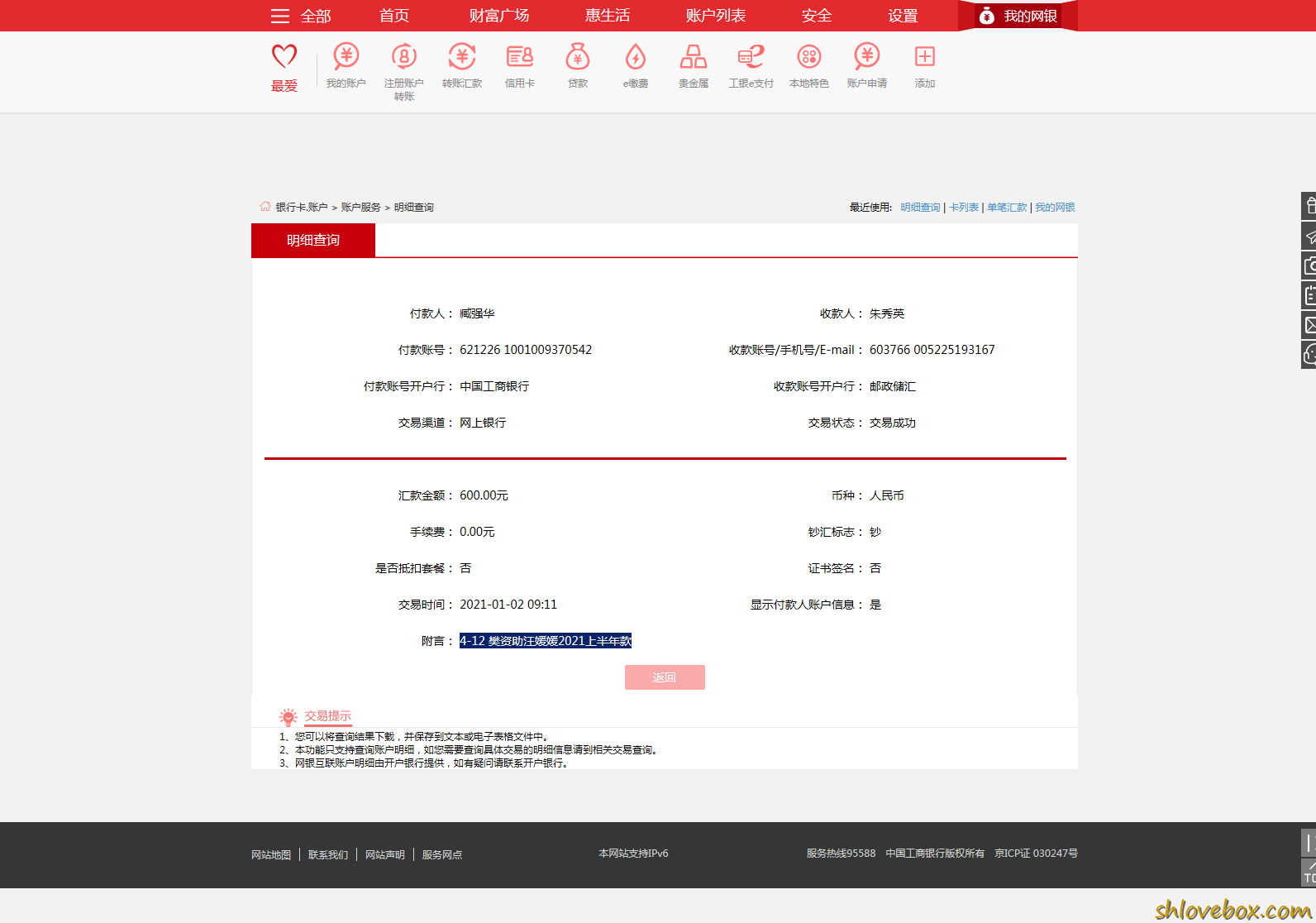Open the 我的账户 icon
The height and width of the screenshot is (923, 1316).
tap(346, 56)
